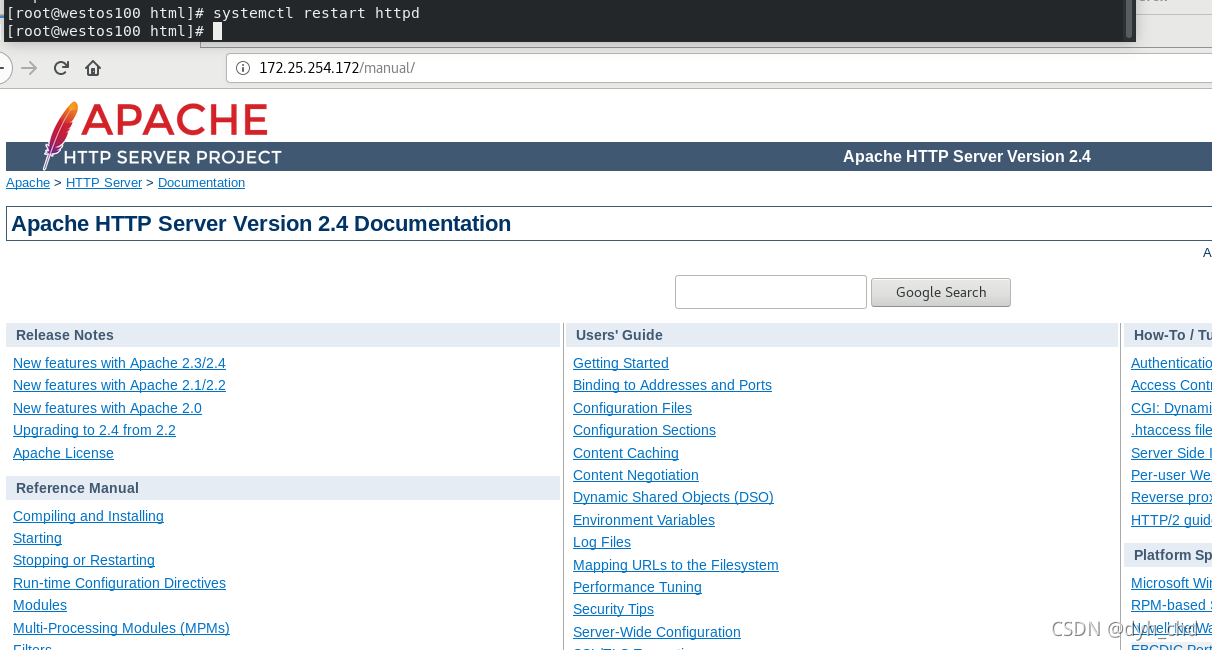Open site information icon in address bar
1212x650 pixels.
click(x=243, y=68)
